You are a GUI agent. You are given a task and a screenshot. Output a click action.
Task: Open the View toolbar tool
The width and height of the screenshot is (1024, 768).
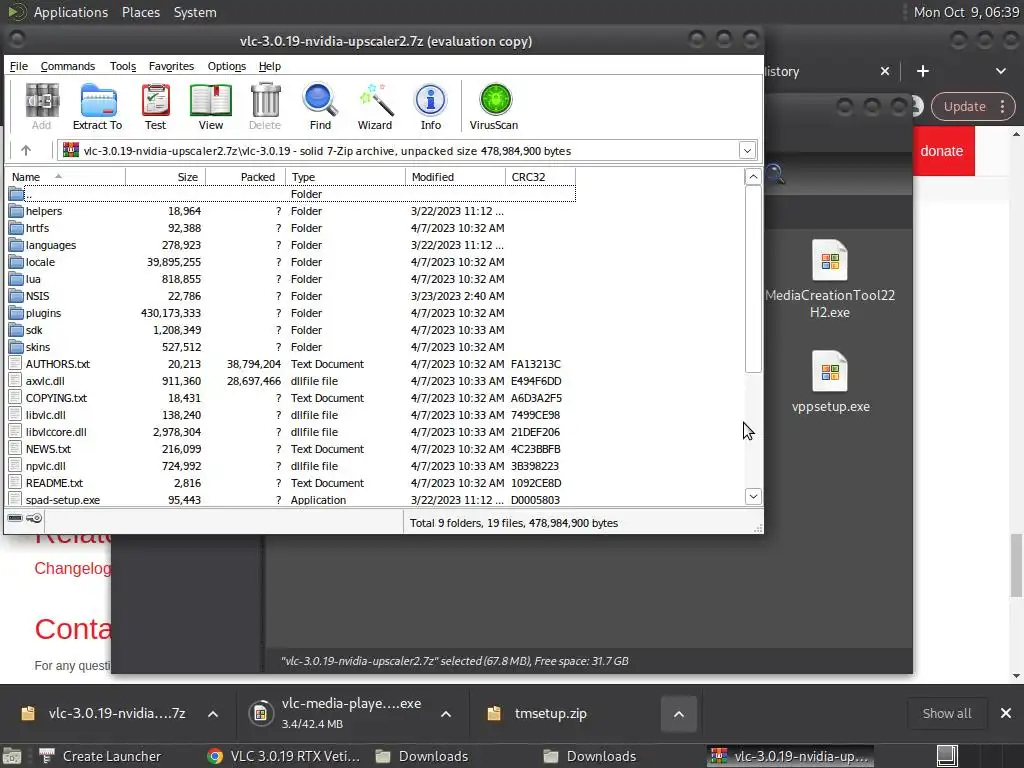[210, 106]
